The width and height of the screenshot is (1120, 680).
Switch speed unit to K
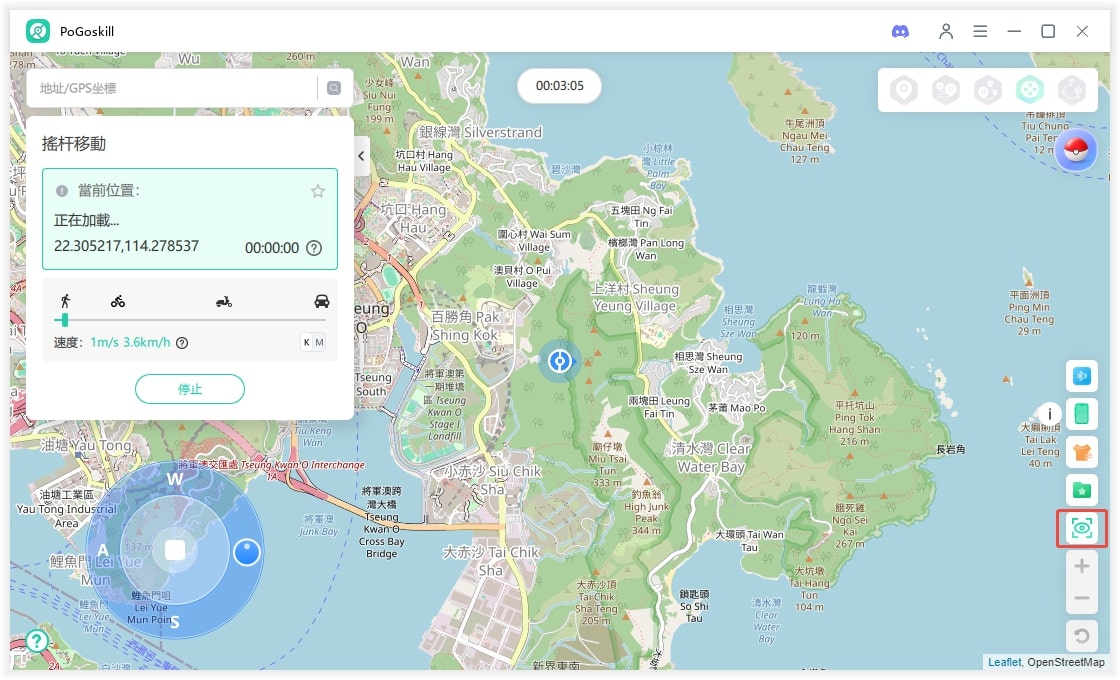(x=306, y=342)
